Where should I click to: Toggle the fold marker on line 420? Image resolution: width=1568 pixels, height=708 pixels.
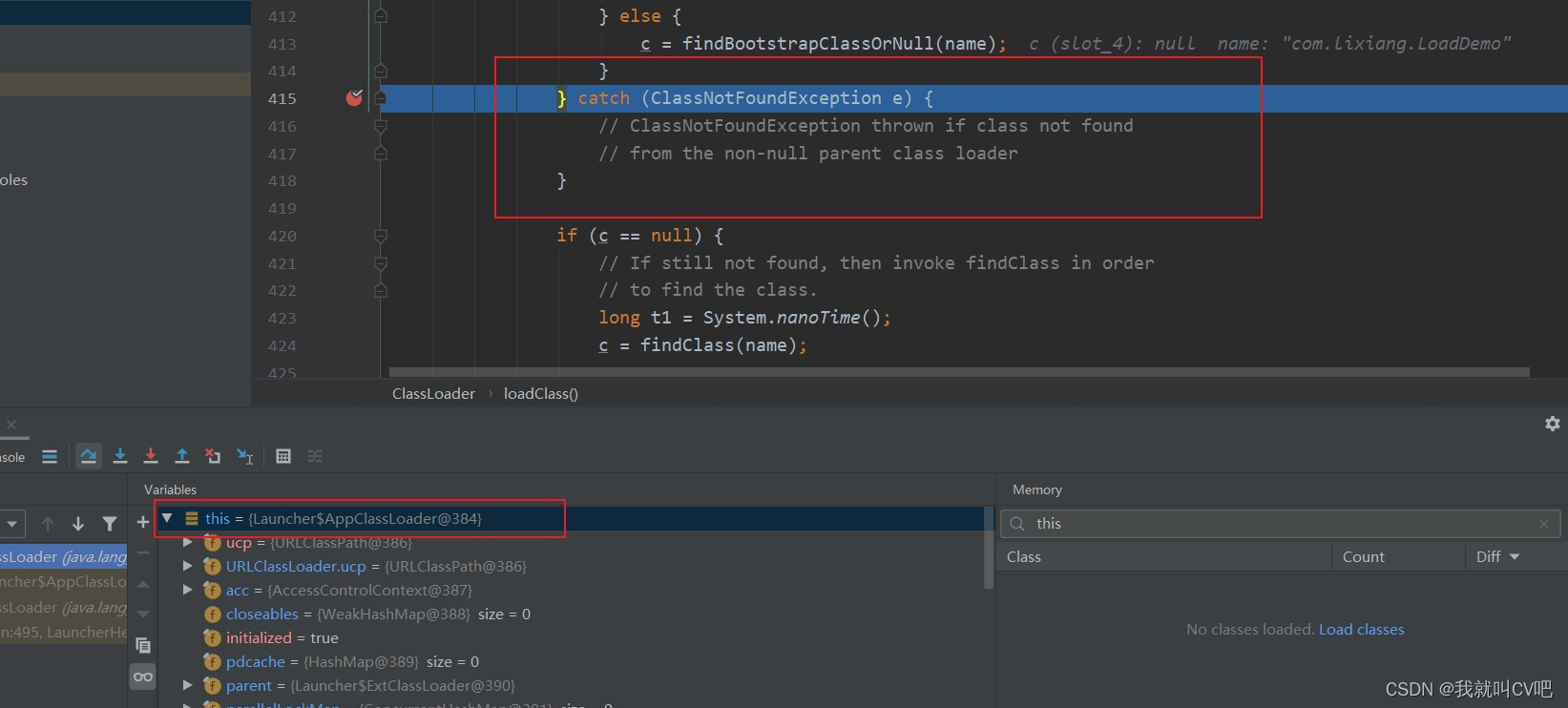click(x=381, y=236)
